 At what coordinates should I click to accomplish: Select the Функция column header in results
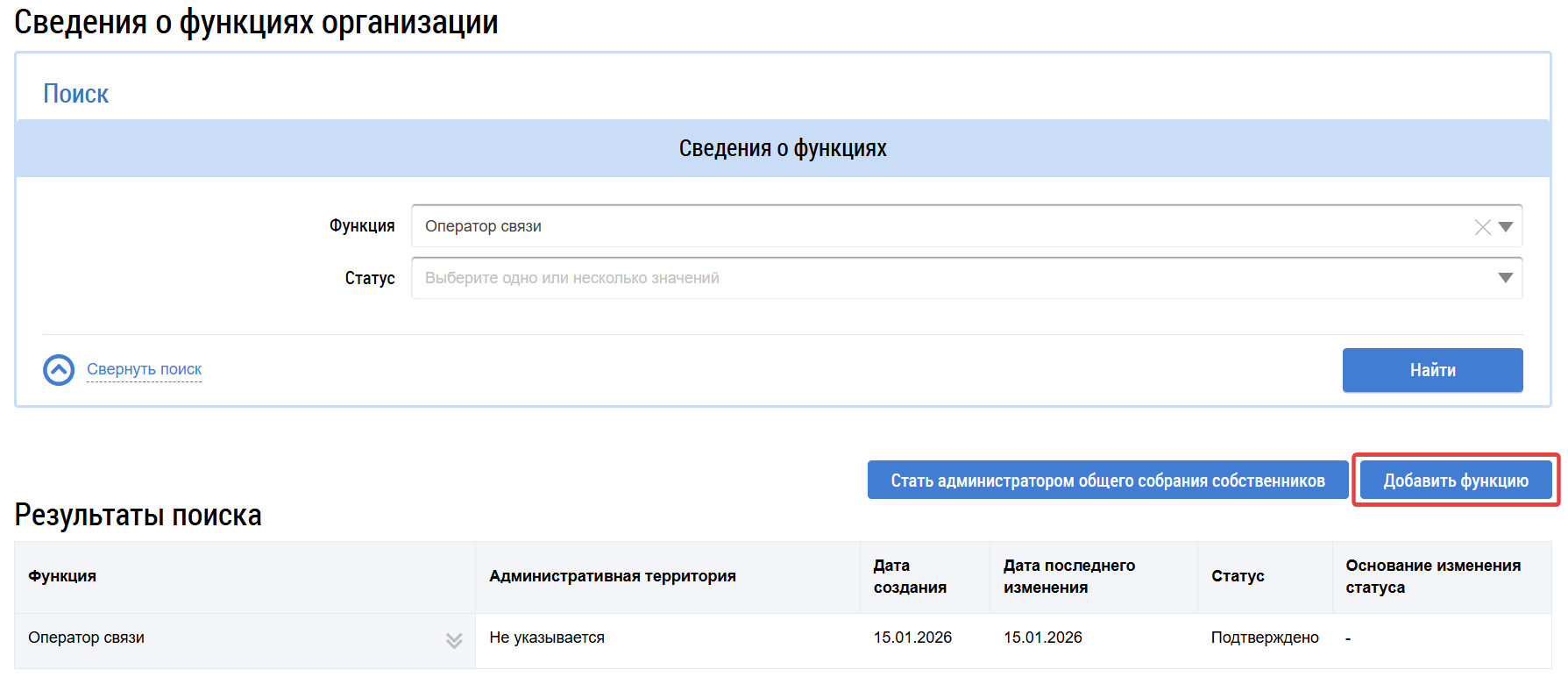(62, 576)
